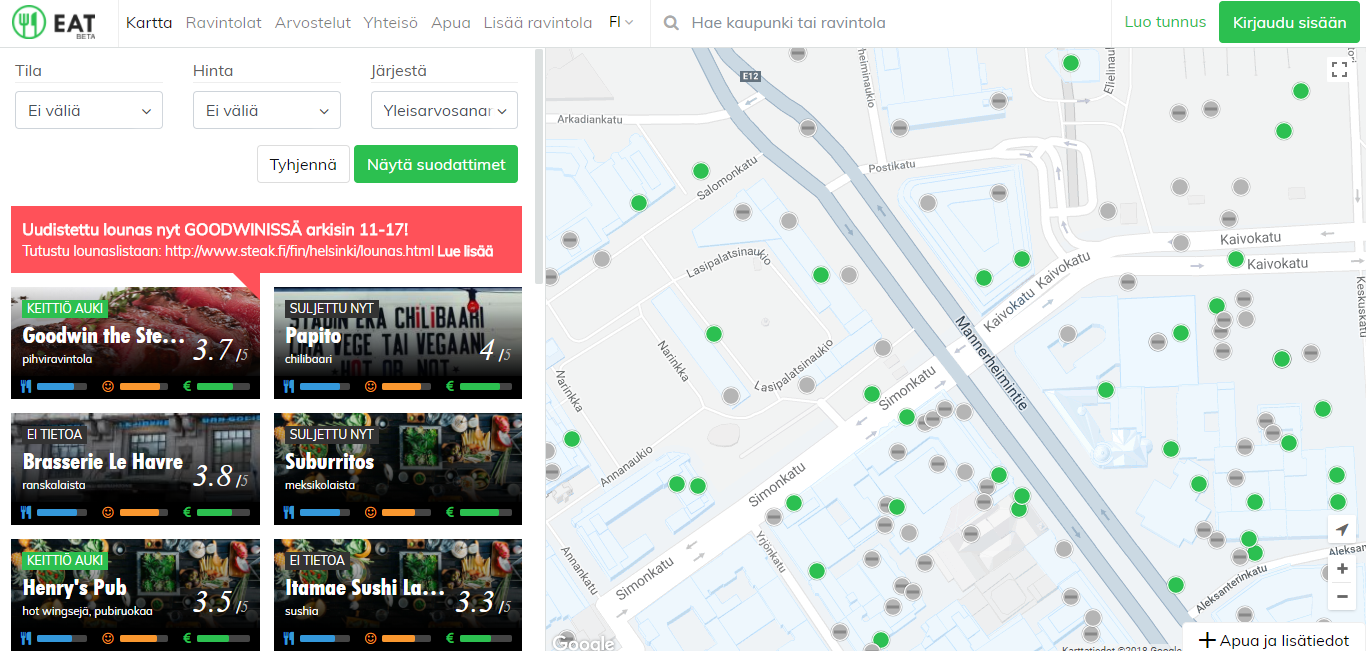Image resolution: width=1366 pixels, height=651 pixels.
Task: Click Lue lisää in Goodwin banner
Action: tap(465, 251)
